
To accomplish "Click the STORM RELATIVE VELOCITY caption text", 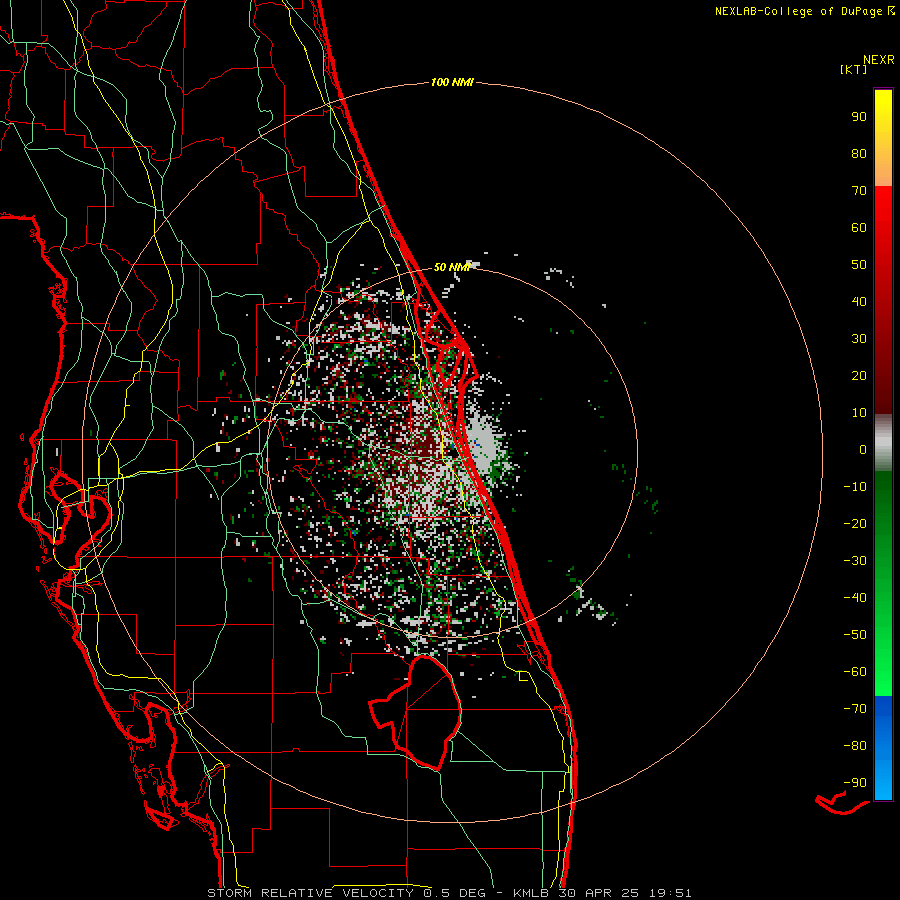I will pos(310,893).
